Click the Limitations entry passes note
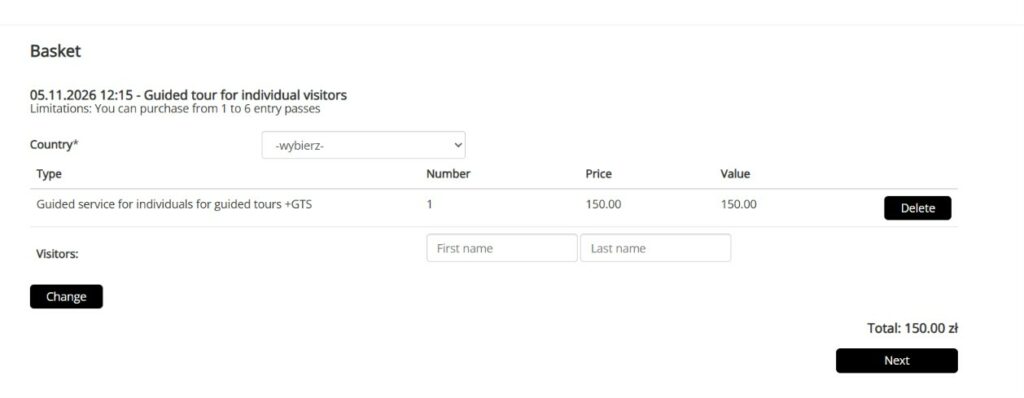 pyautogui.click(x=175, y=109)
